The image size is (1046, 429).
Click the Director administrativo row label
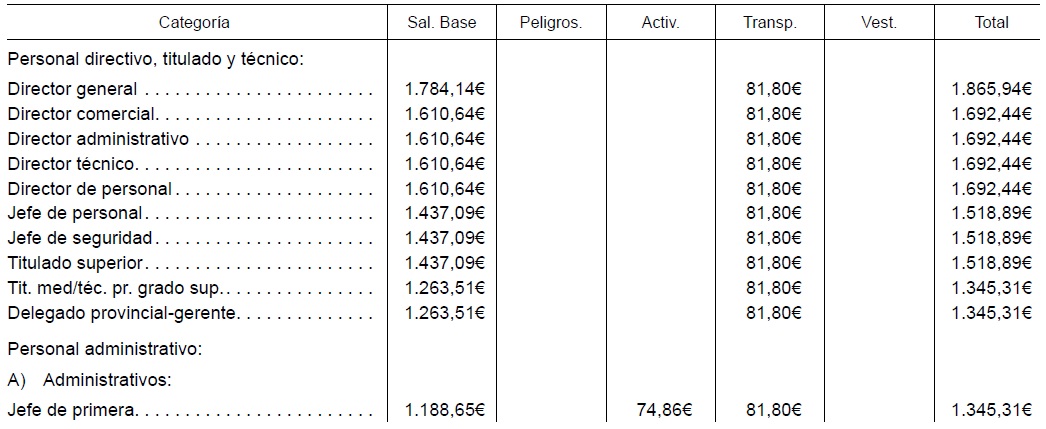pyautogui.click(x=99, y=139)
